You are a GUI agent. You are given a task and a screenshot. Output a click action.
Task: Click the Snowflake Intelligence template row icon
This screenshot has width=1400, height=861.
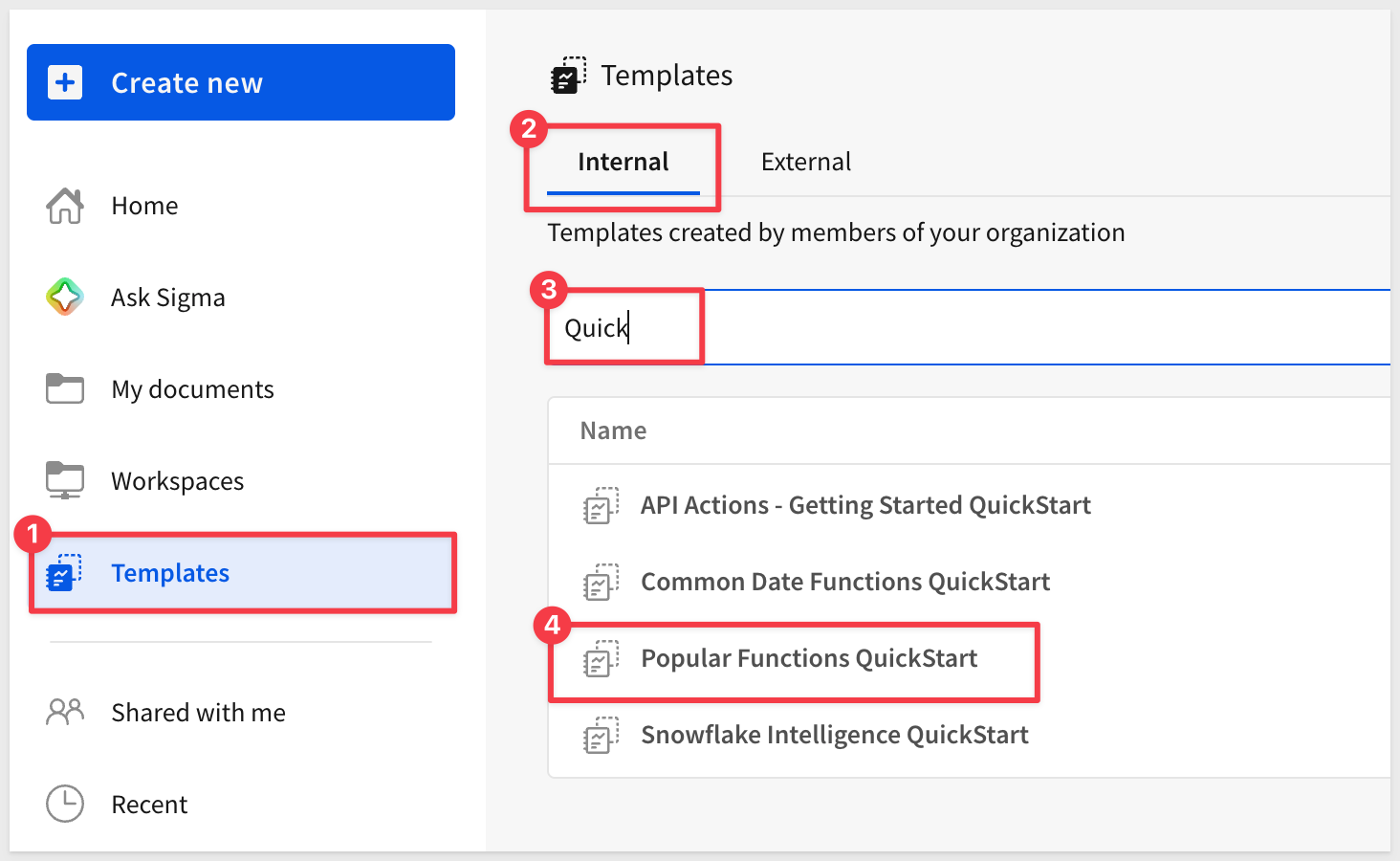coord(601,735)
